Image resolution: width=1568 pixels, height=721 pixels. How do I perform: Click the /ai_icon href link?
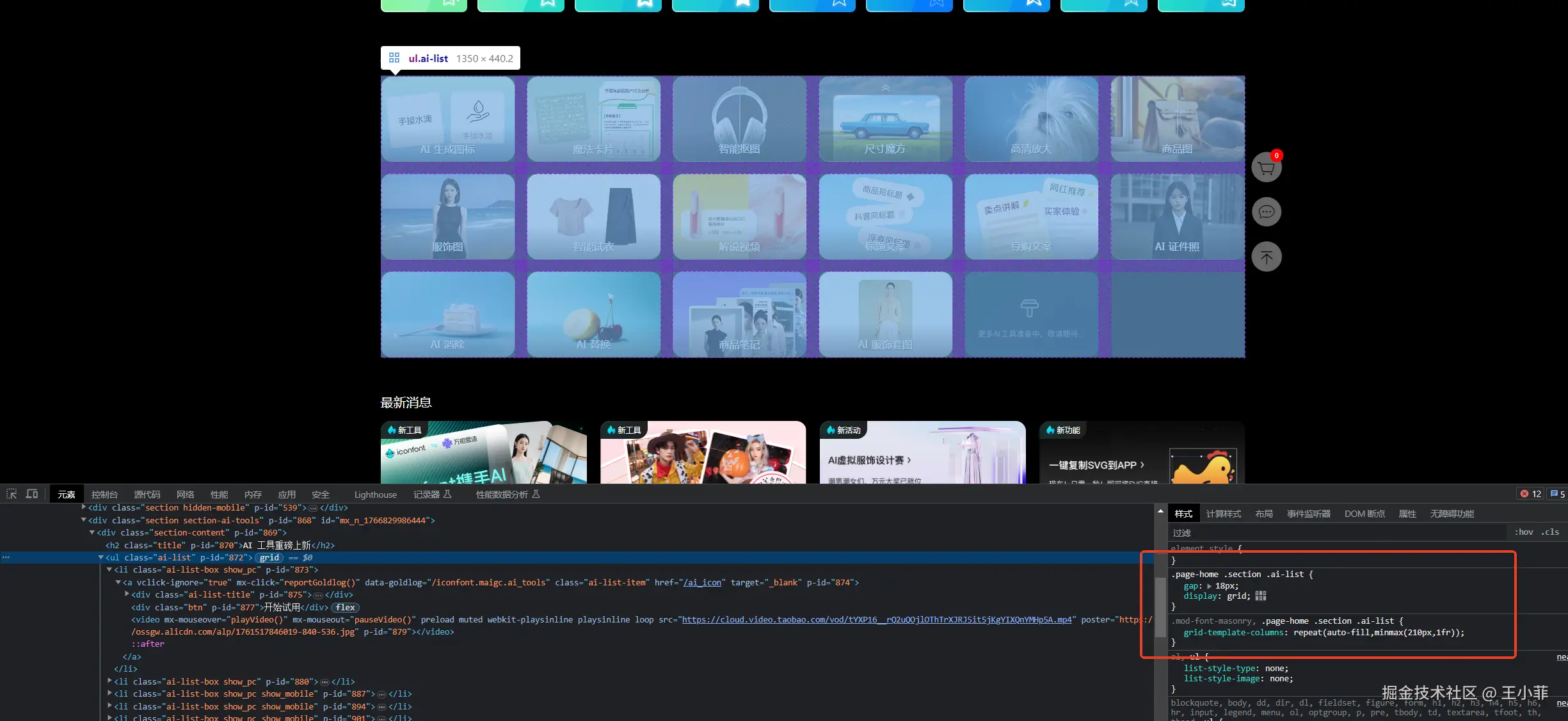point(702,583)
